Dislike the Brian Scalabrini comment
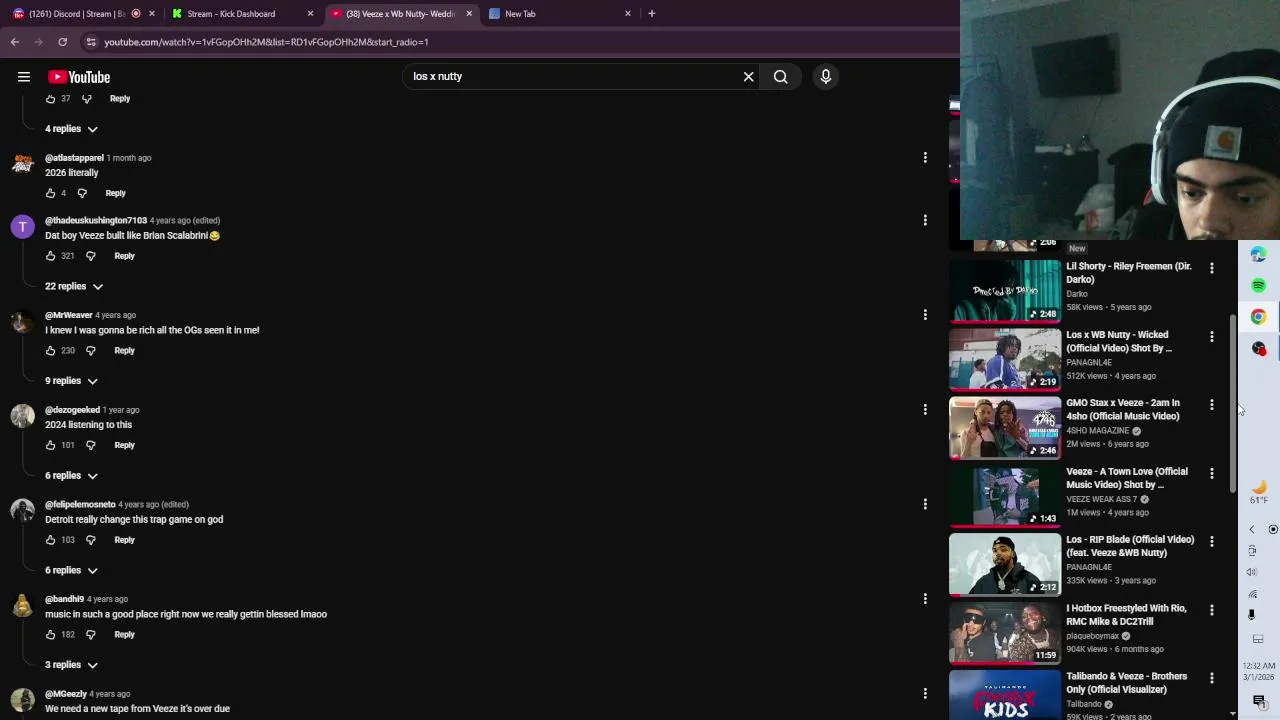Viewport: 1280px width, 720px height. [x=90, y=256]
